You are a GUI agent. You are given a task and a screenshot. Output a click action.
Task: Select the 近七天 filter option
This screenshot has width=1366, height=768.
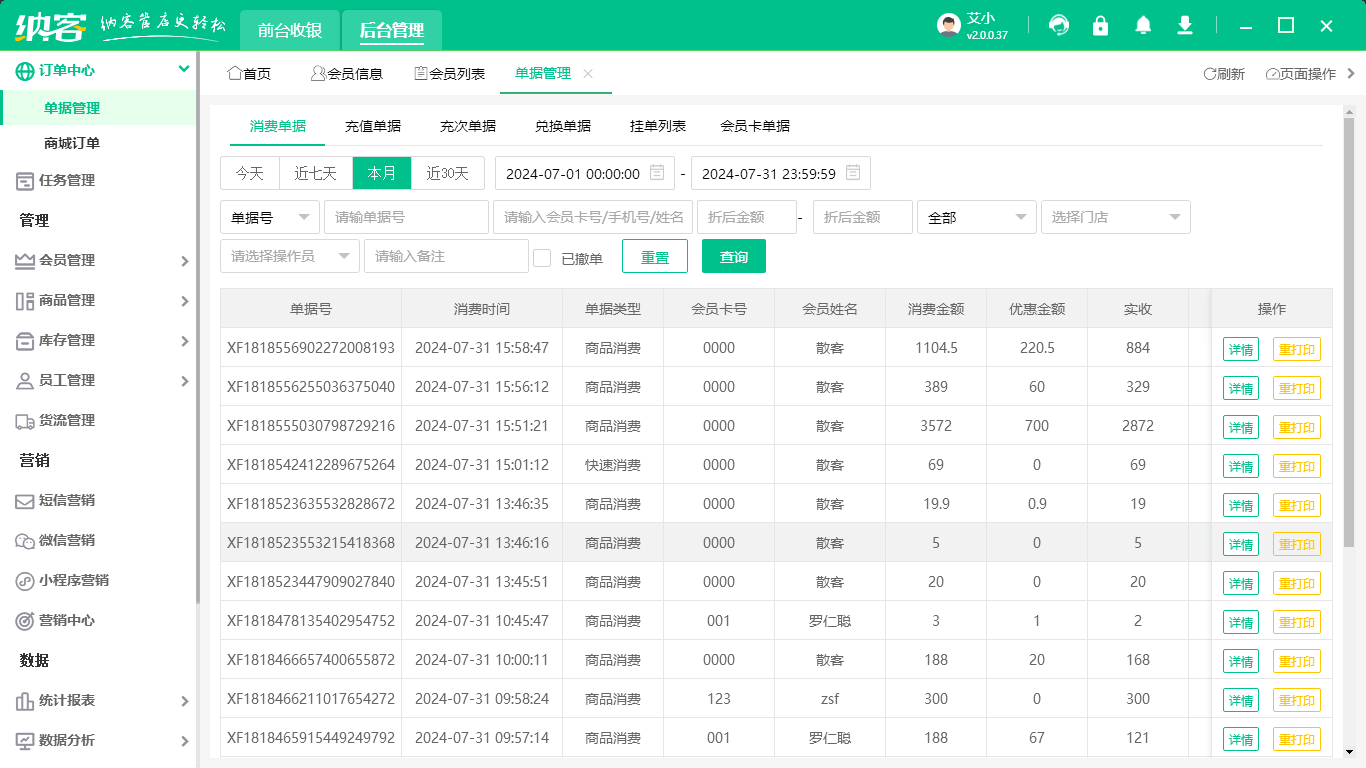tap(315, 172)
